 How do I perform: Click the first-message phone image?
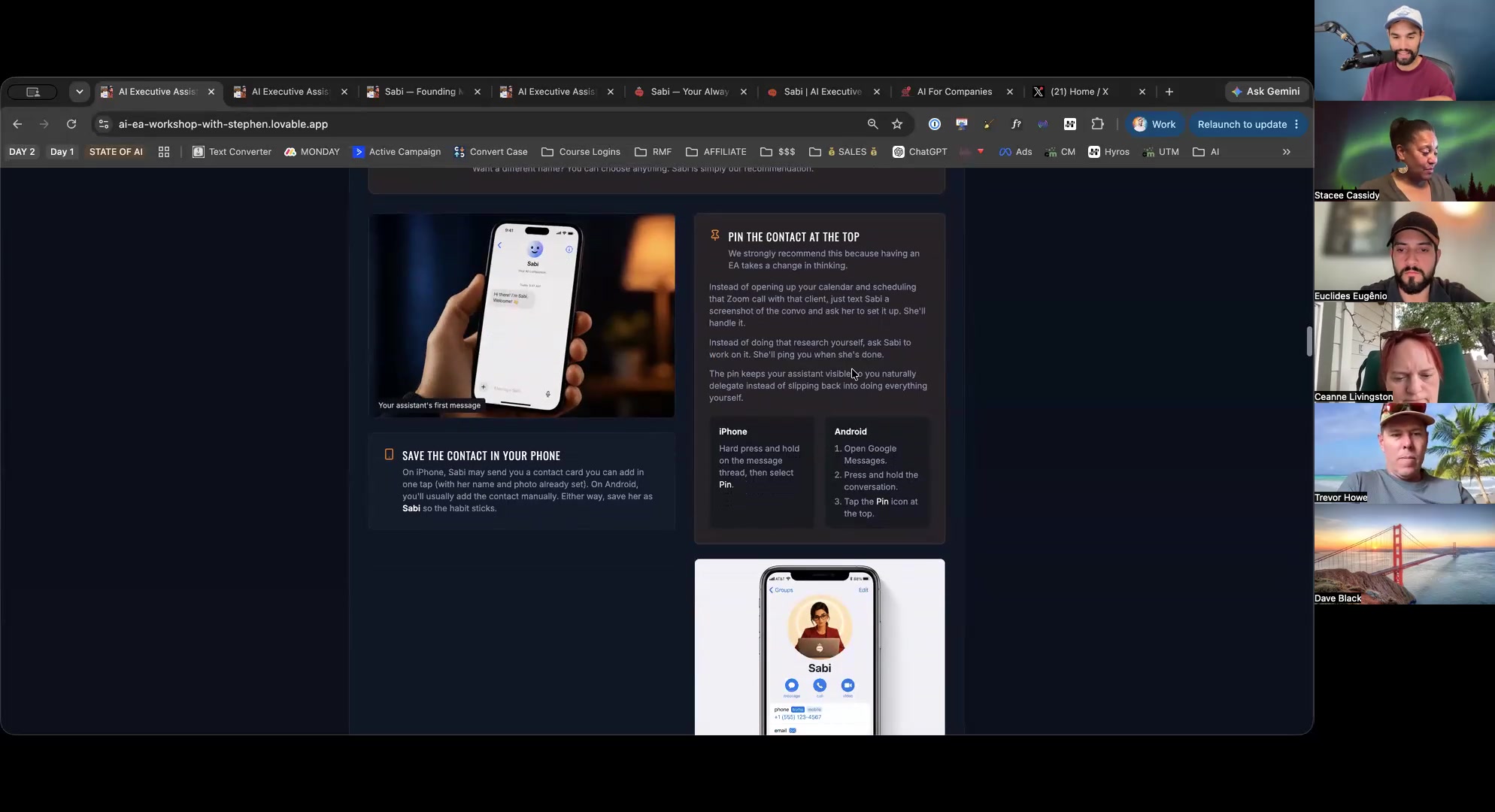coord(522,315)
